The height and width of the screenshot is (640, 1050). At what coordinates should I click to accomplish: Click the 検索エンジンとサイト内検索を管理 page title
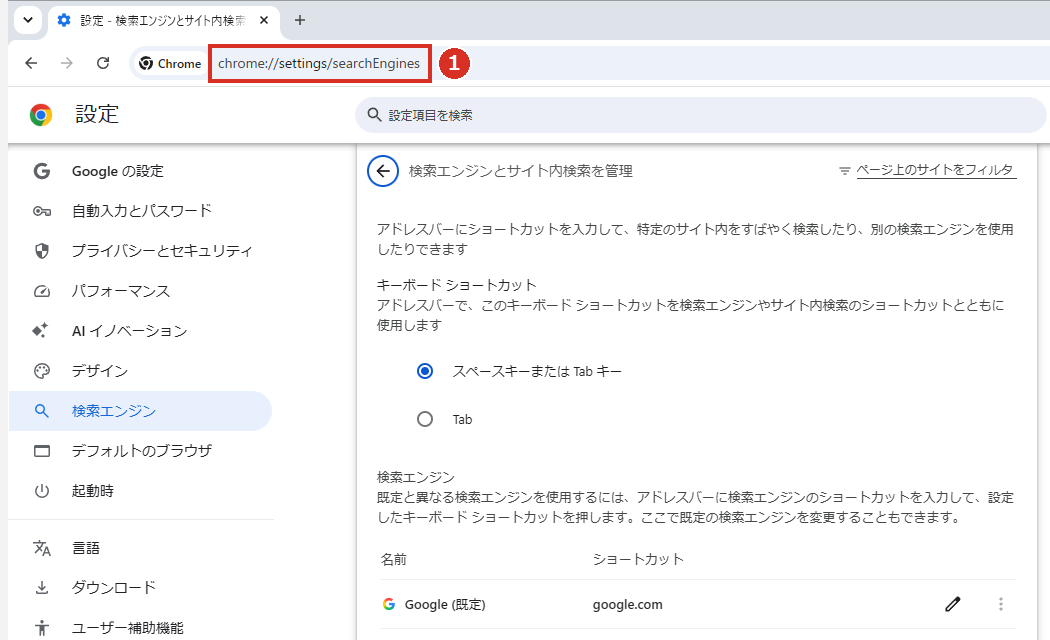click(x=520, y=171)
